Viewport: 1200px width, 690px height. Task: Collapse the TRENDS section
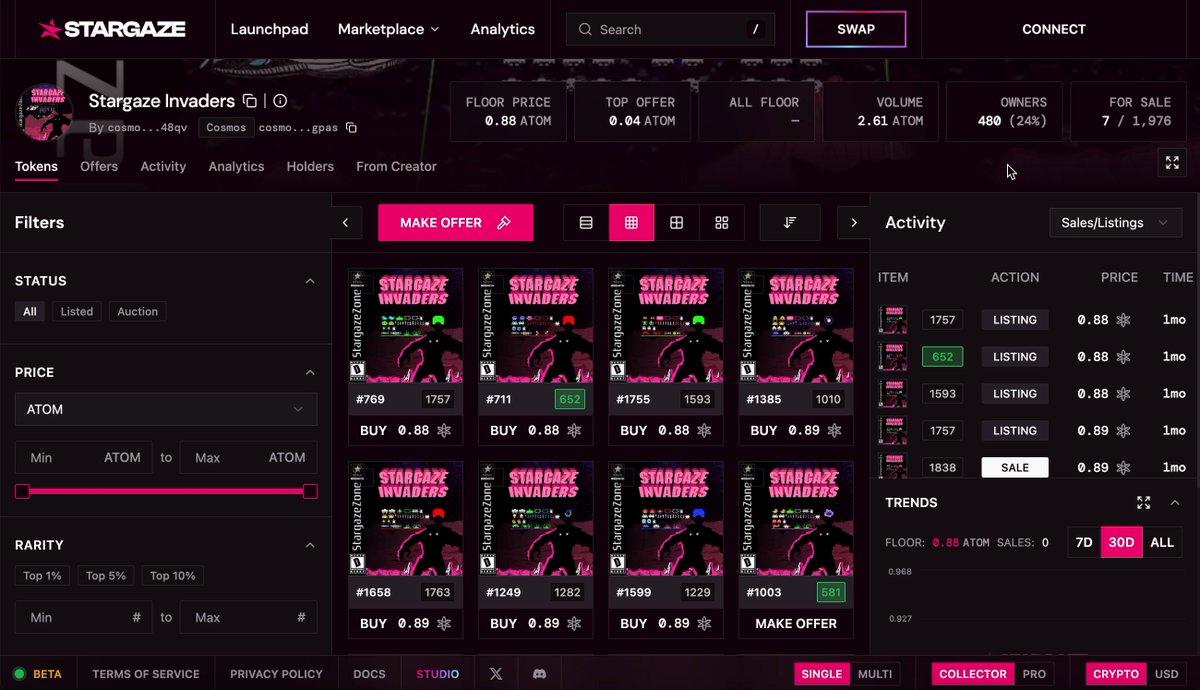1175,503
